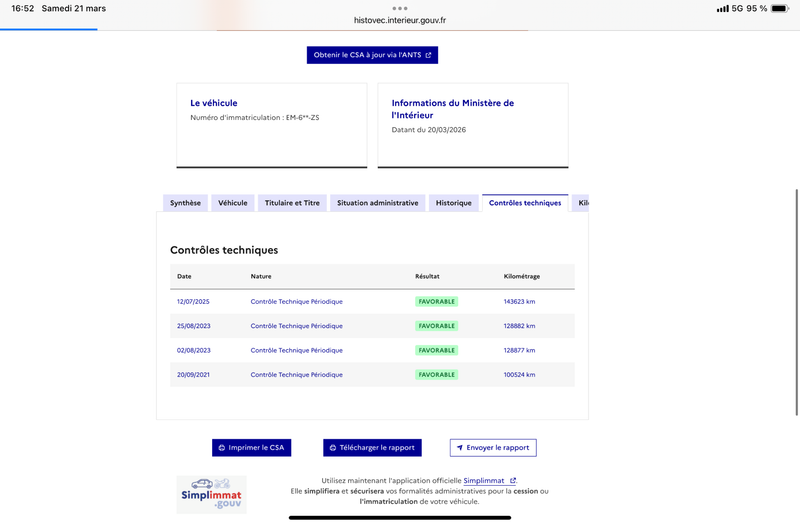Click the Informations du Ministère de l'Intérieur card
This screenshot has height=525, width=800.
pos(472,126)
